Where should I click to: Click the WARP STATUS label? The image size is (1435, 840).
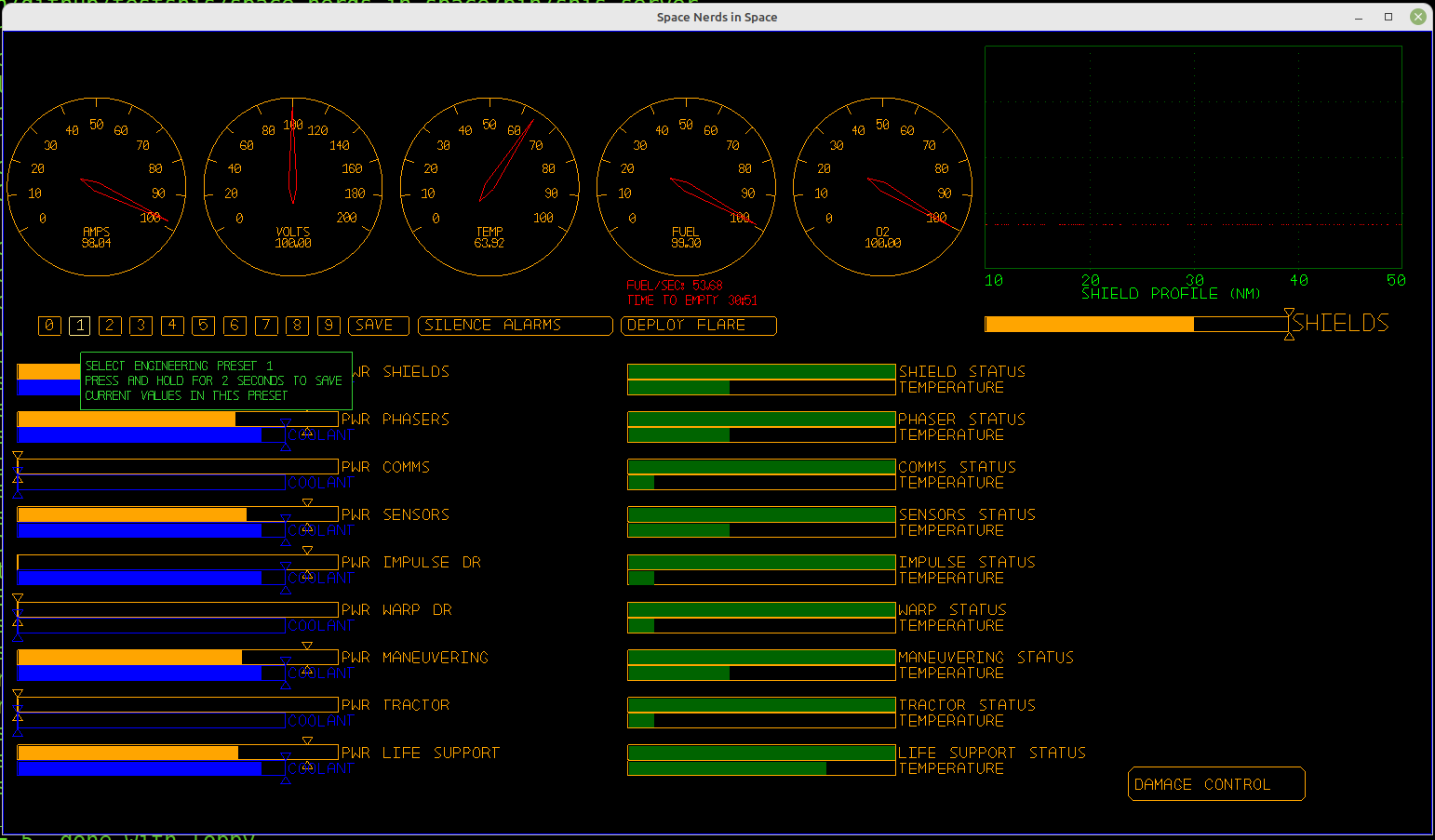(953, 610)
